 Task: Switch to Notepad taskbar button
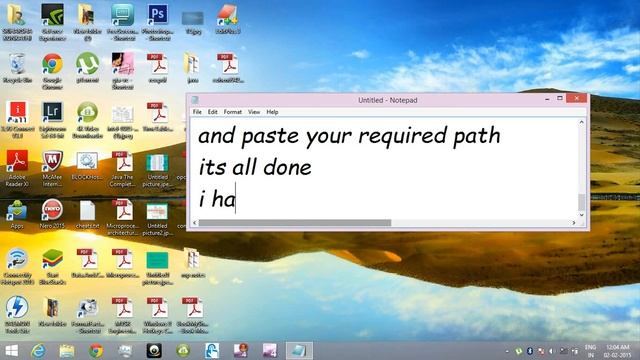(x=299, y=351)
